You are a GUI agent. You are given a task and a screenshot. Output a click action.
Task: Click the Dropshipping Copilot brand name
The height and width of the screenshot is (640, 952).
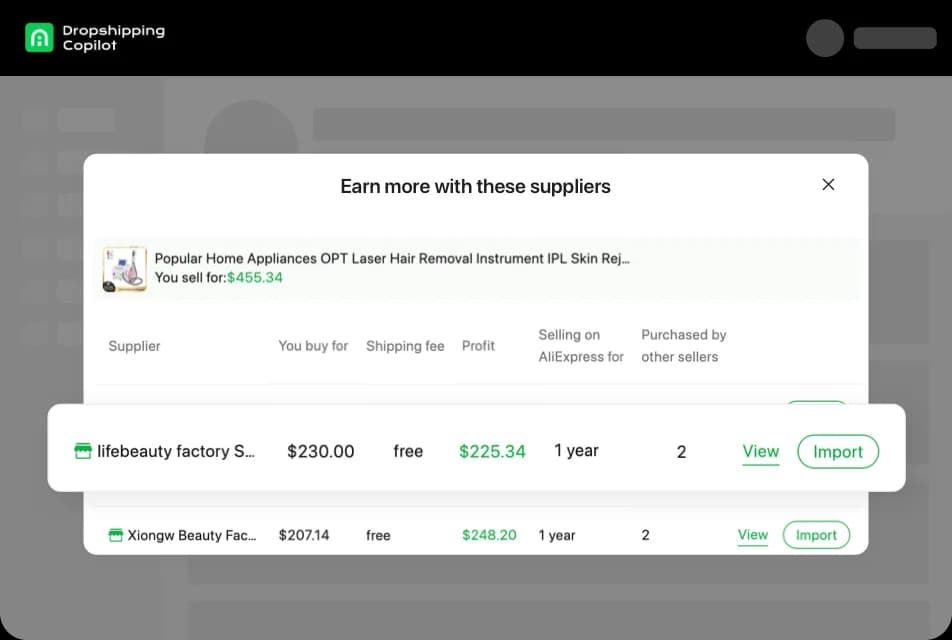(x=114, y=38)
